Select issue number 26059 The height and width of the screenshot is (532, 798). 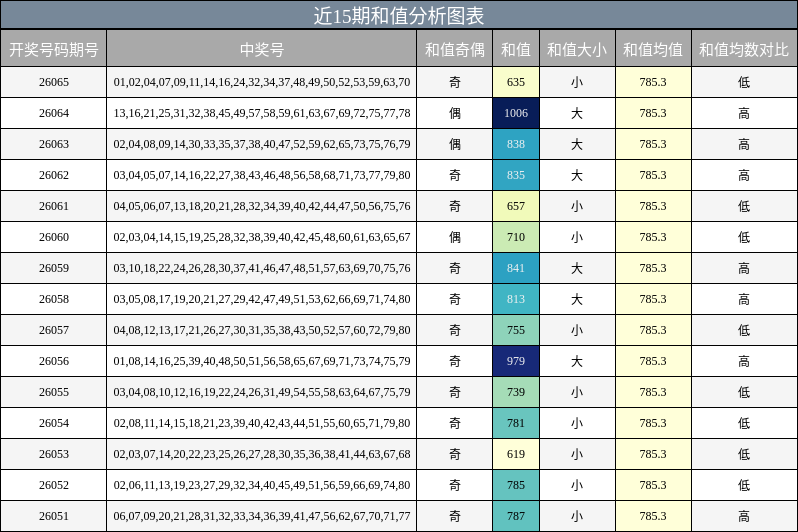(53, 268)
